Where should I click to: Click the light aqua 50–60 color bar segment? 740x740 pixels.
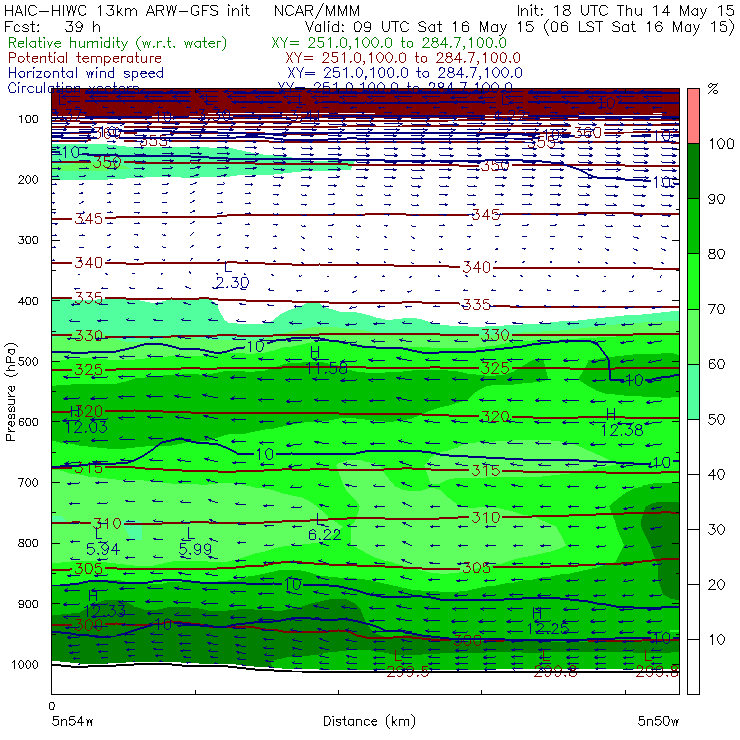pyautogui.click(x=693, y=392)
